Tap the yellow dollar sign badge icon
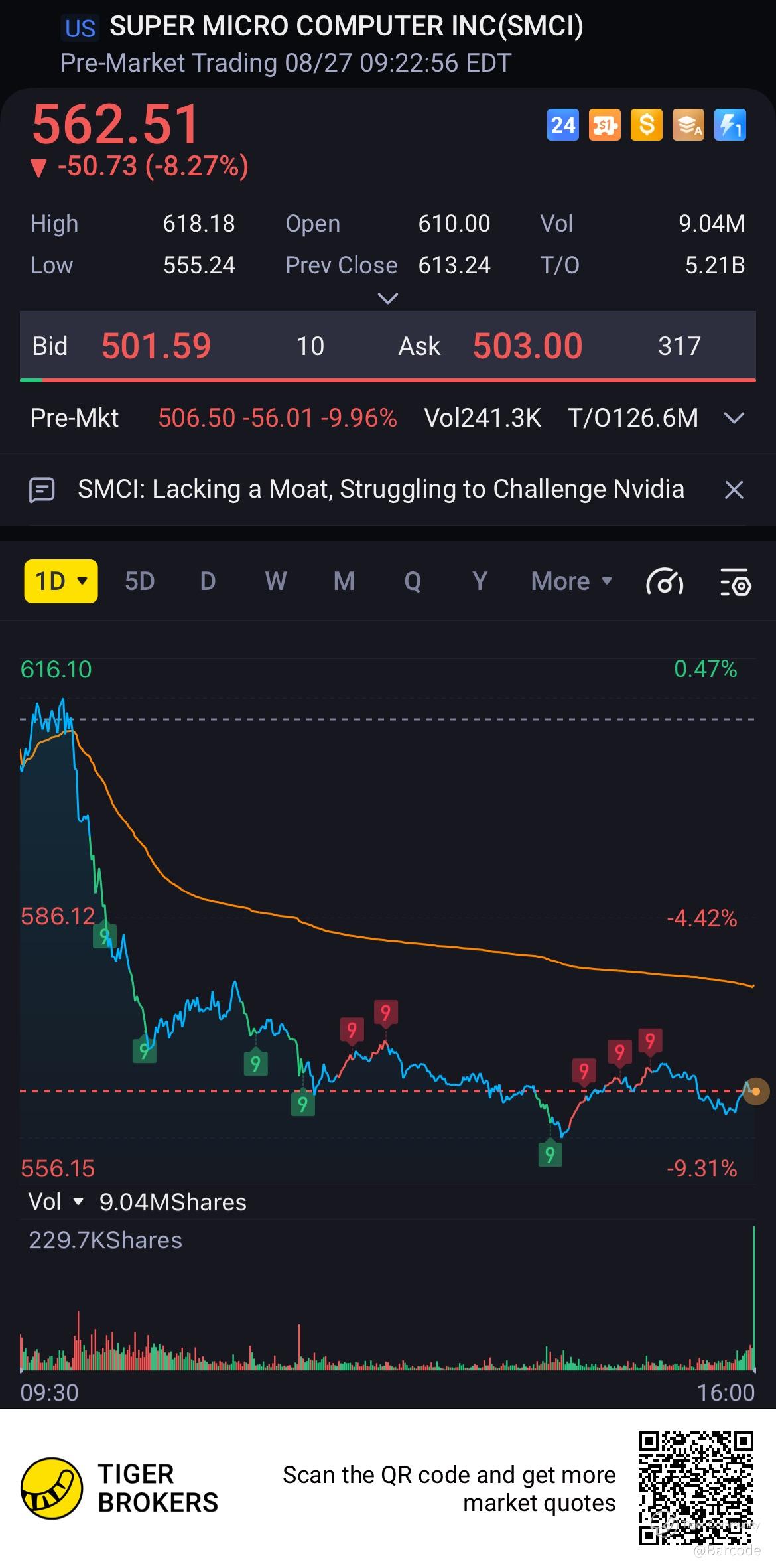Screen dimensions: 776x1568 point(646,125)
